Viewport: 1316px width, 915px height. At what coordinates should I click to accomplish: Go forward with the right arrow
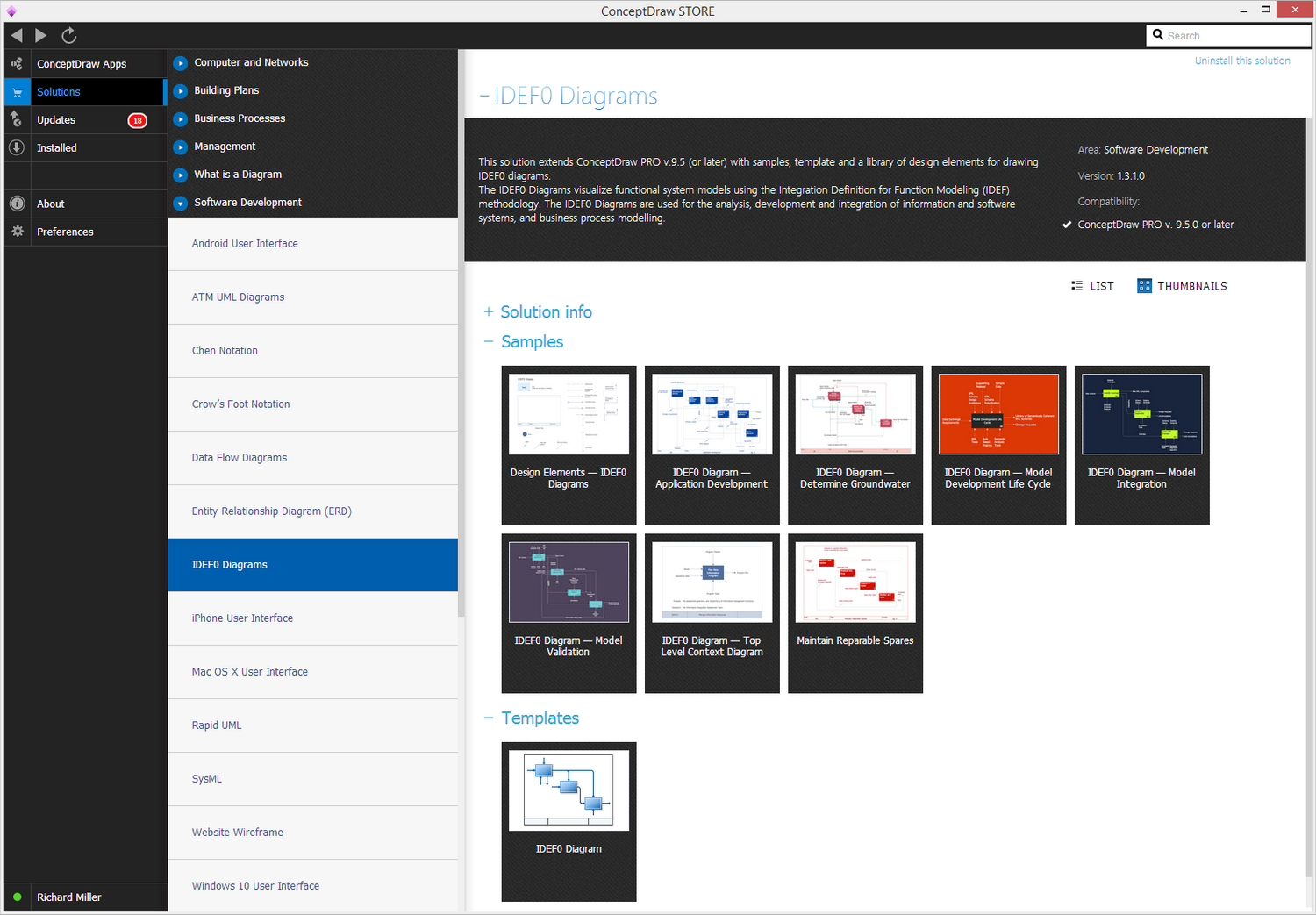(41, 35)
